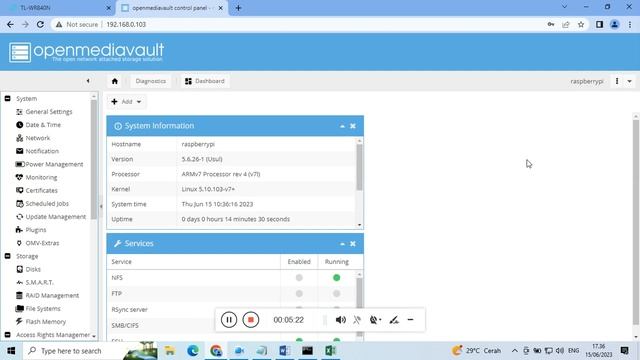Screen dimensions: 640x360
Task: Toggle the recorder microphone
Action: point(357,320)
